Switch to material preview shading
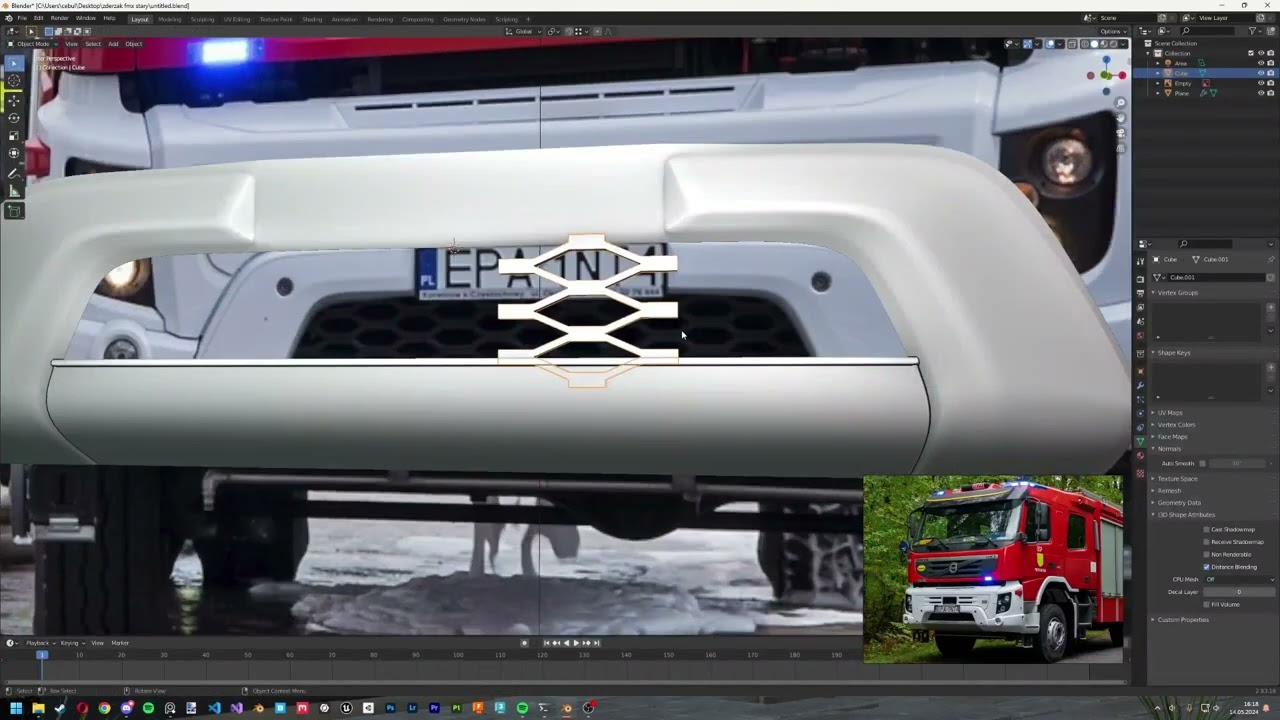This screenshot has width=1280, height=720. click(1103, 44)
